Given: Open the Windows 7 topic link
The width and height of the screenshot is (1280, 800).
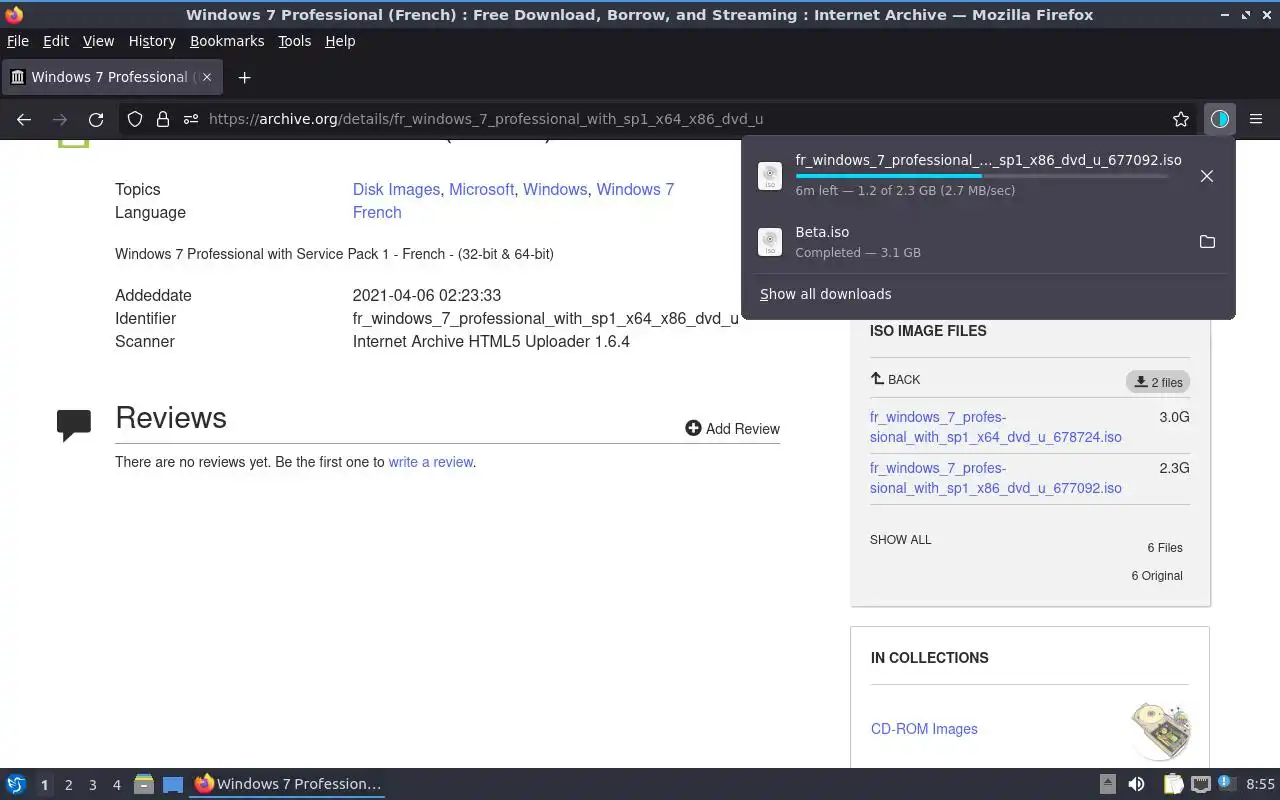Looking at the screenshot, I should pos(635,189).
